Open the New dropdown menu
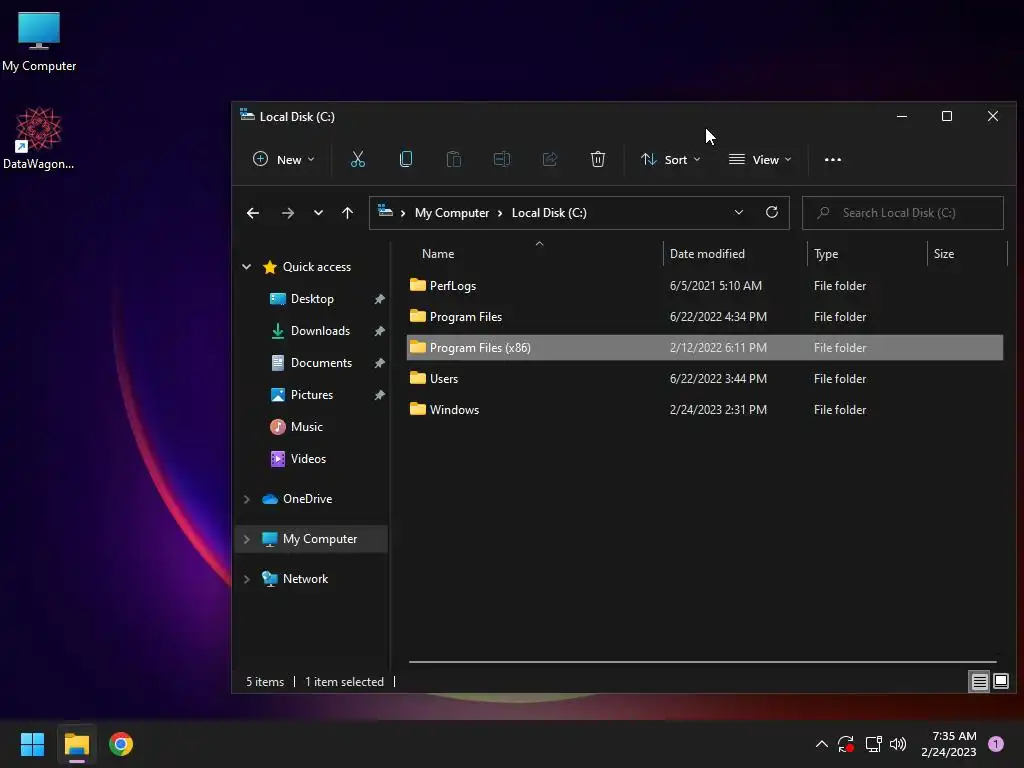 (284, 159)
